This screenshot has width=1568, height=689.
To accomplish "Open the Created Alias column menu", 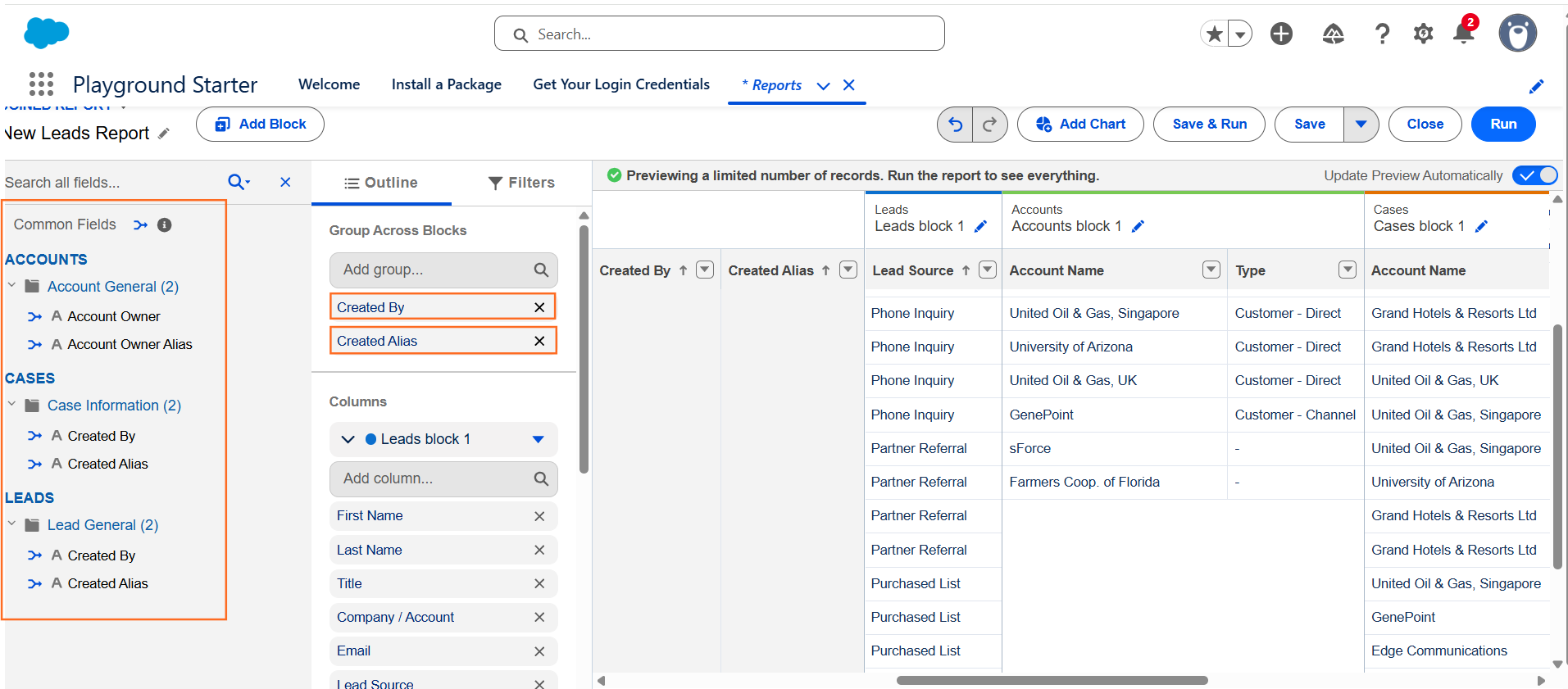I will [848, 270].
